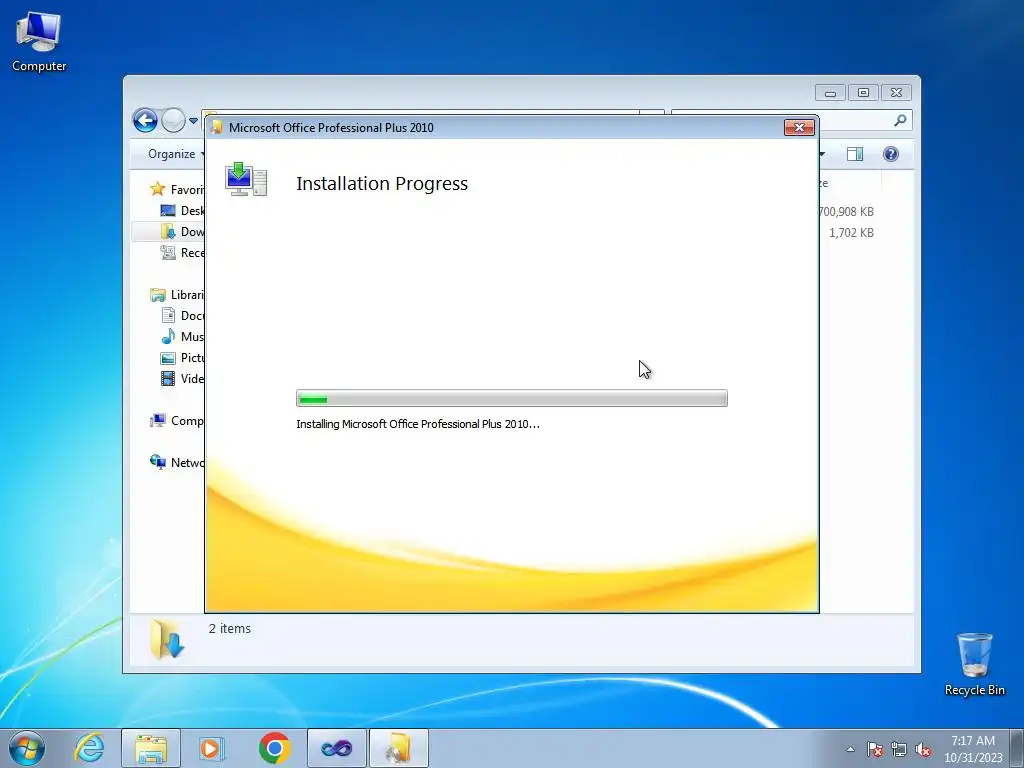Close the Office Professional Plus 2010 installer
Viewport: 1024px width, 768px height.
[799, 127]
